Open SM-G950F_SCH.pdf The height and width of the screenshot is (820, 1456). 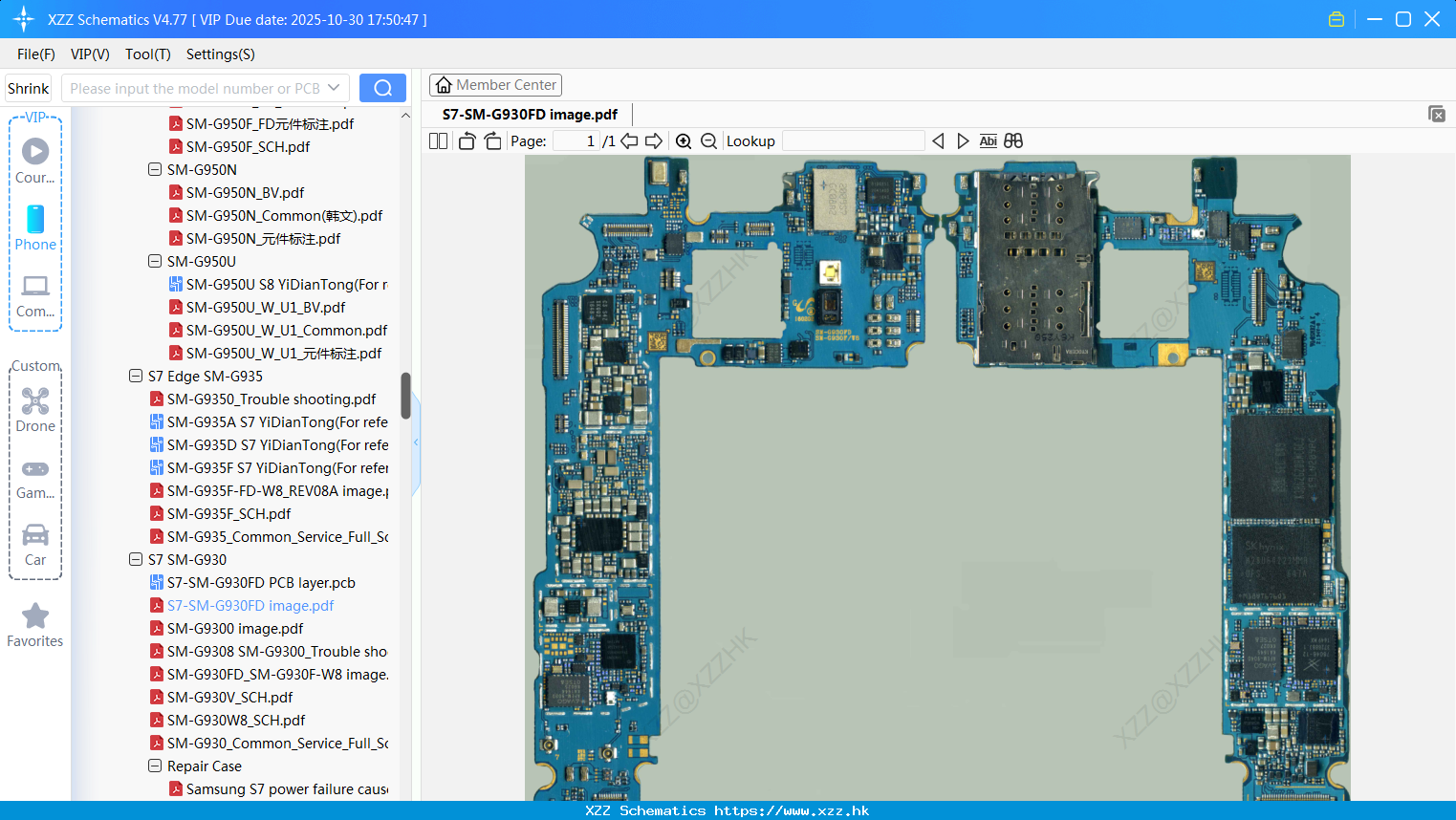(x=248, y=146)
